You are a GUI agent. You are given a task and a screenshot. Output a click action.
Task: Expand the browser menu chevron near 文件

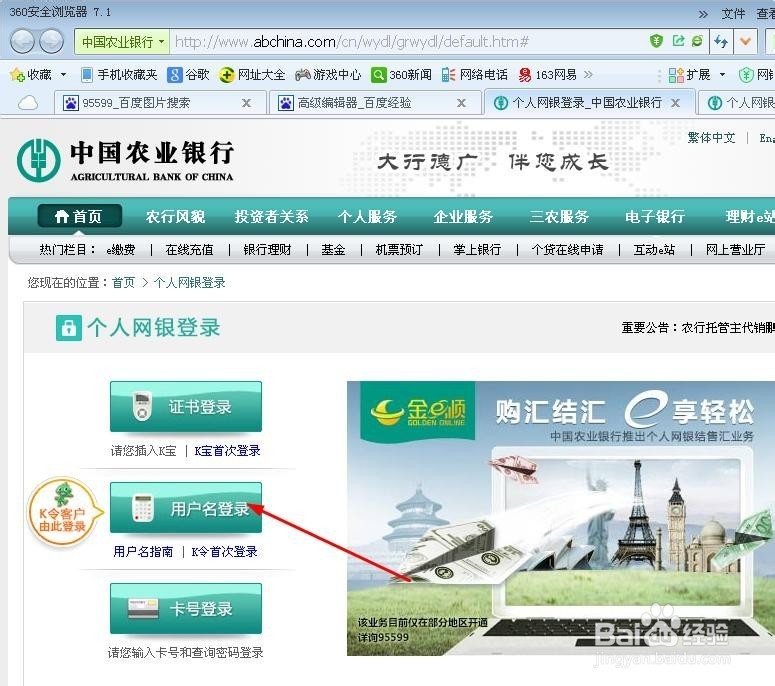[x=703, y=14]
